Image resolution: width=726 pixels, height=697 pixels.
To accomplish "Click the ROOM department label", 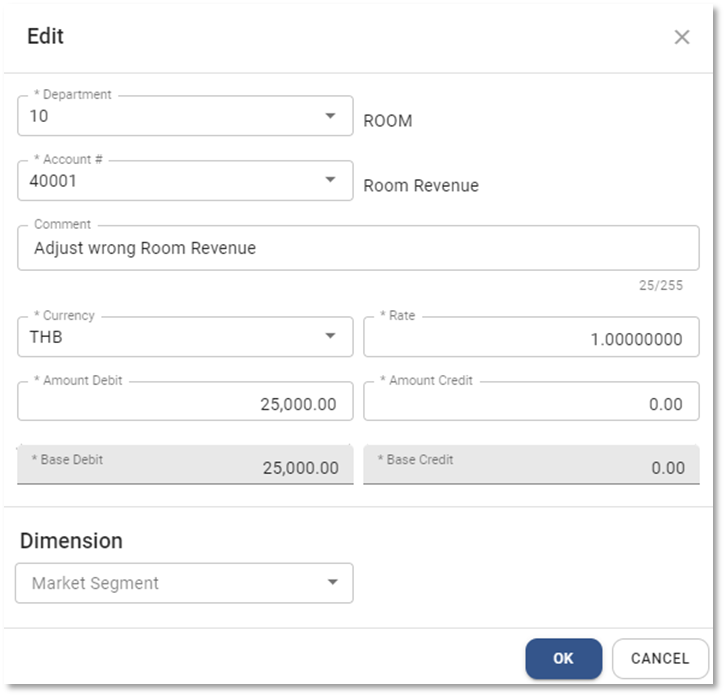I will click(388, 121).
